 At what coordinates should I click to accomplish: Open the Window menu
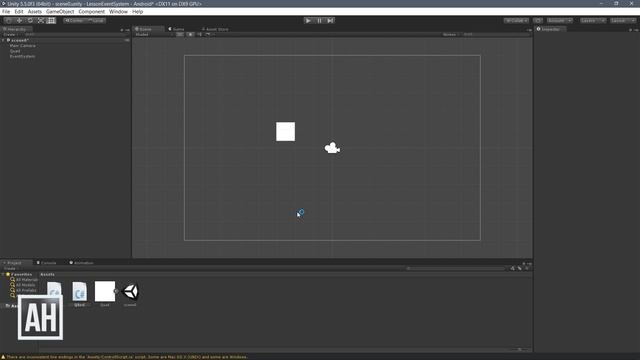(118, 11)
